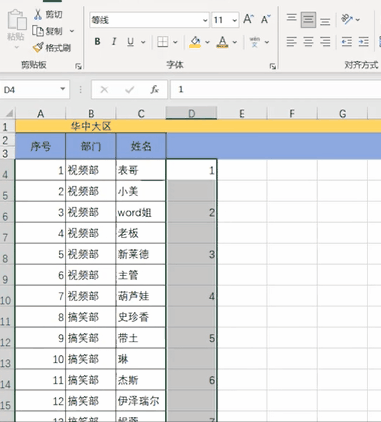Click the formula bar input field
Screen dimensions: 381x422
(276, 89)
